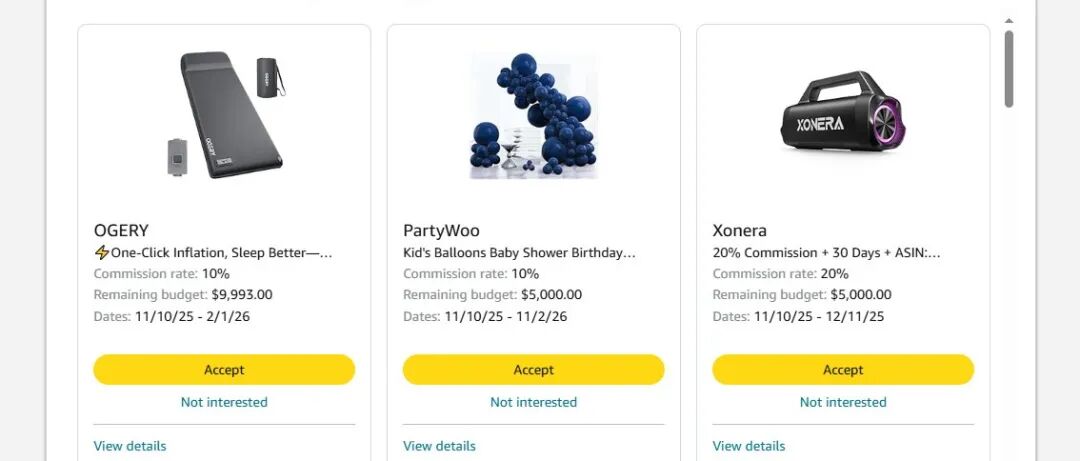
Task: Click the OGERY One-Click Inflation campaign title
Action: [213, 253]
